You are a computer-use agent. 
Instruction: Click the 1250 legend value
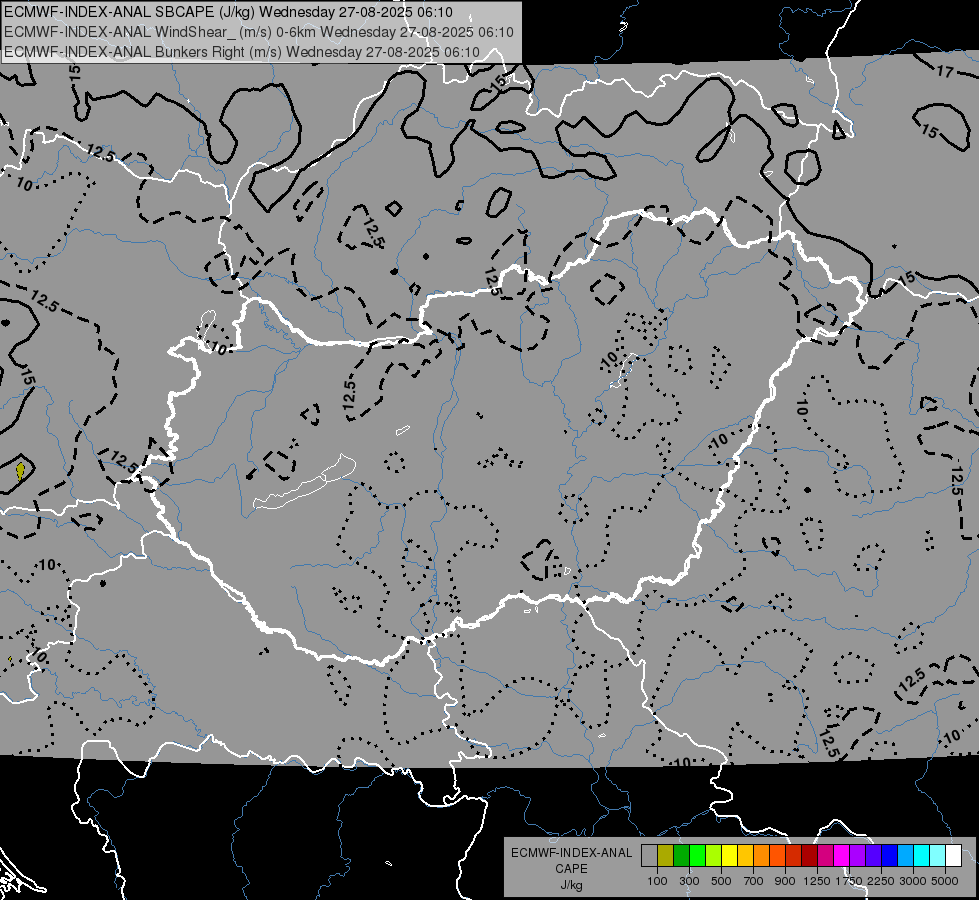point(817,881)
